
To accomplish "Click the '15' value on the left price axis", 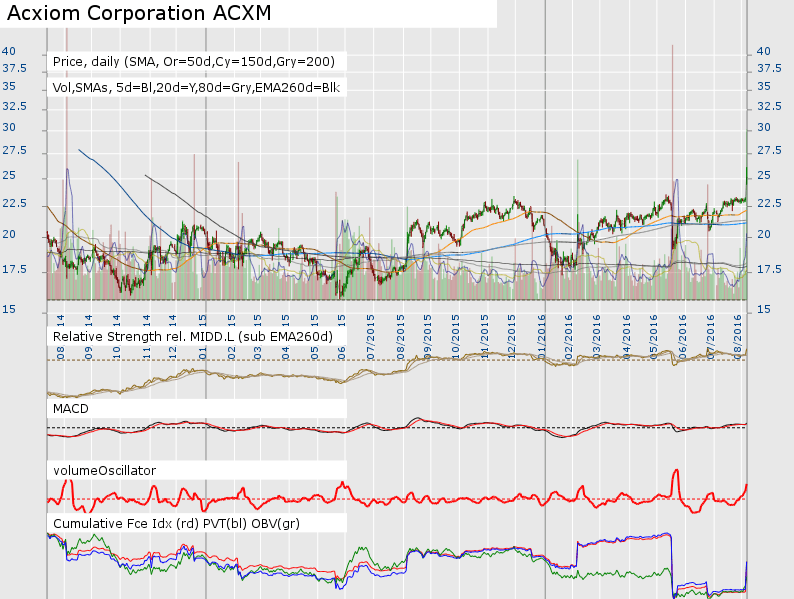I will coord(9,309).
